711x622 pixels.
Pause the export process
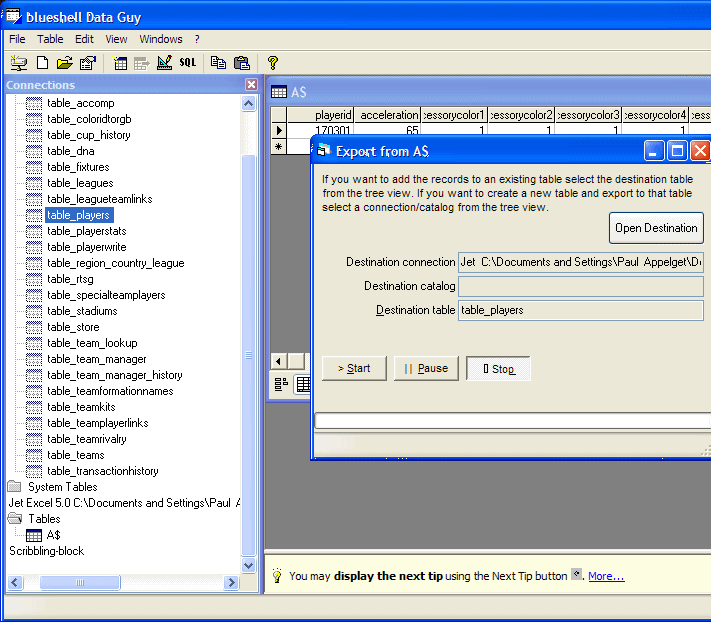[427, 369]
